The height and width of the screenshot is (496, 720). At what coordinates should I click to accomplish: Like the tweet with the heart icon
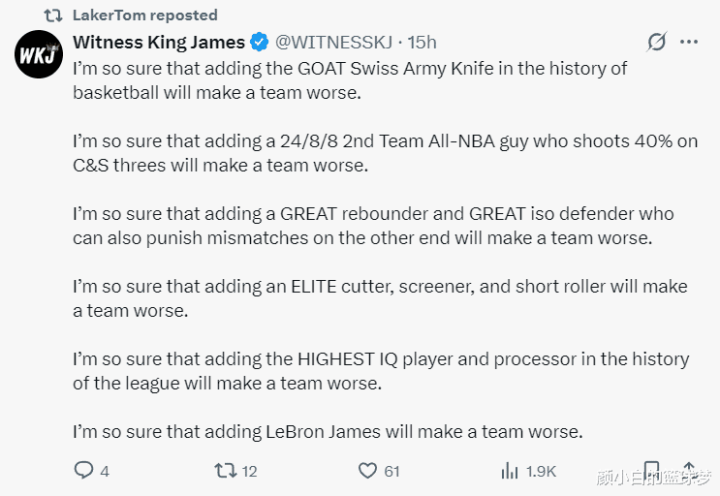[368, 470]
